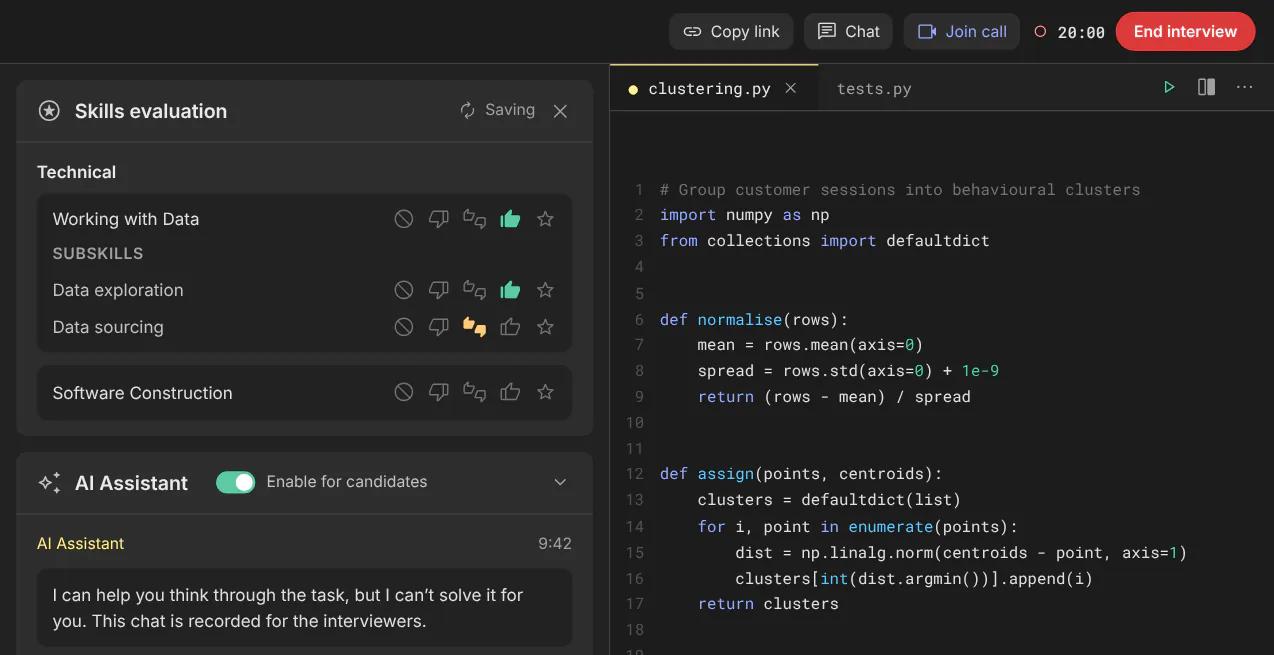Viewport: 1274px width, 655px height.
Task: End the interview
Action: (1185, 31)
